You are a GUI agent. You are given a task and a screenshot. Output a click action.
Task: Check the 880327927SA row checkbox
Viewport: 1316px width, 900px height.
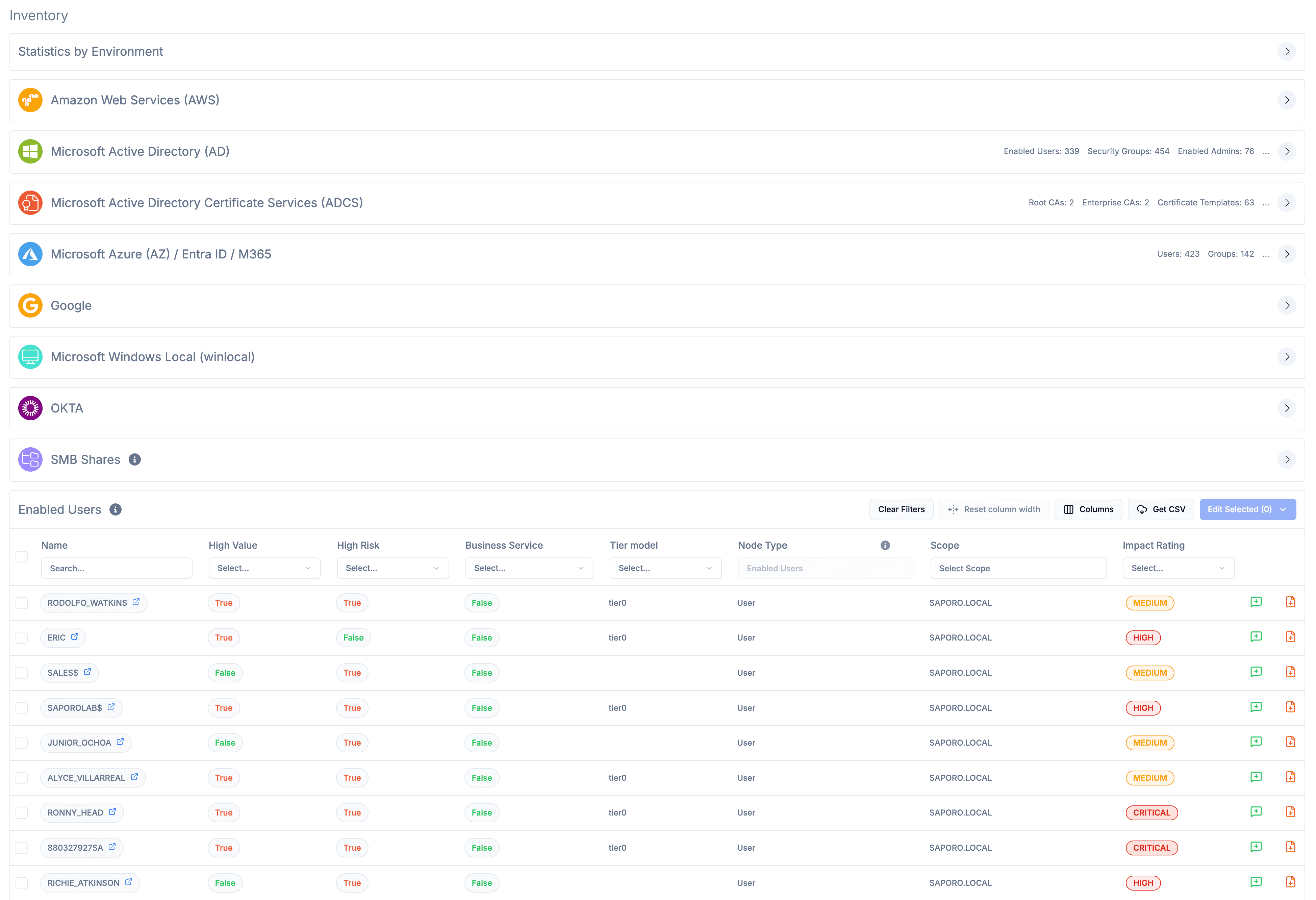tap(22, 848)
